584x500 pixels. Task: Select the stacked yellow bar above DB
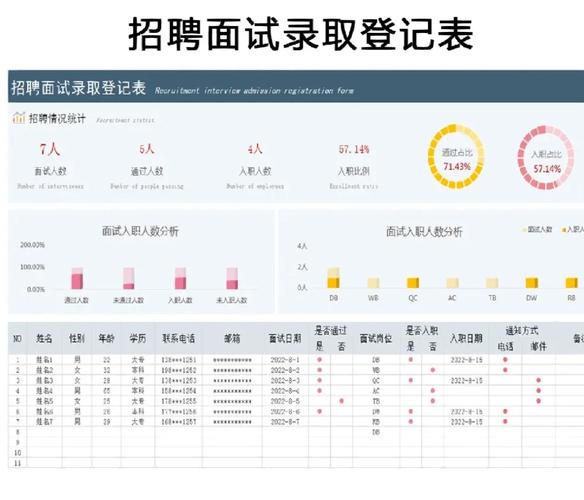click(333, 278)
